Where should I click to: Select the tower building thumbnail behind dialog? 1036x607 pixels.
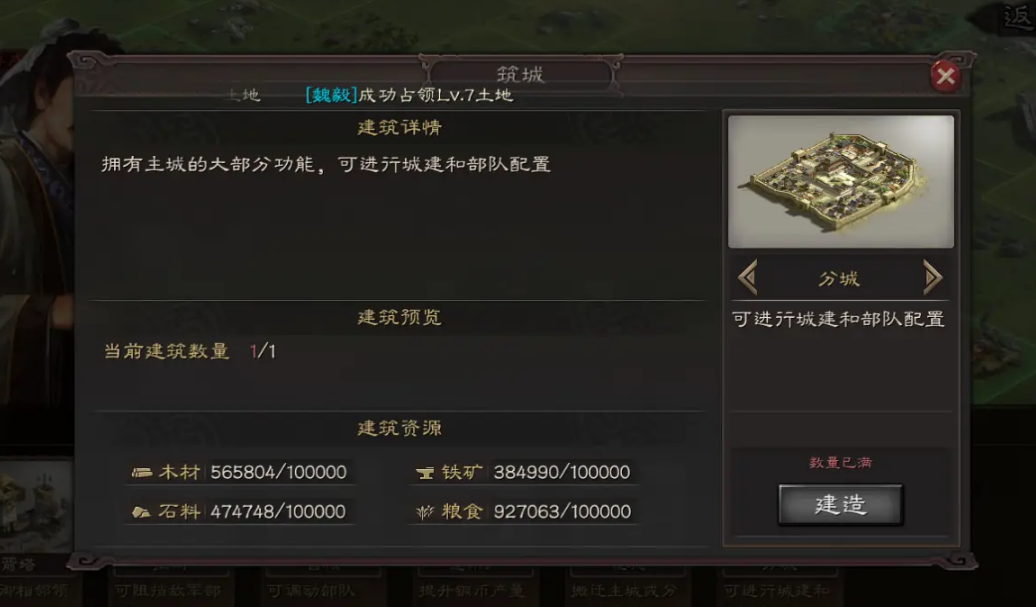click(36, 505)
